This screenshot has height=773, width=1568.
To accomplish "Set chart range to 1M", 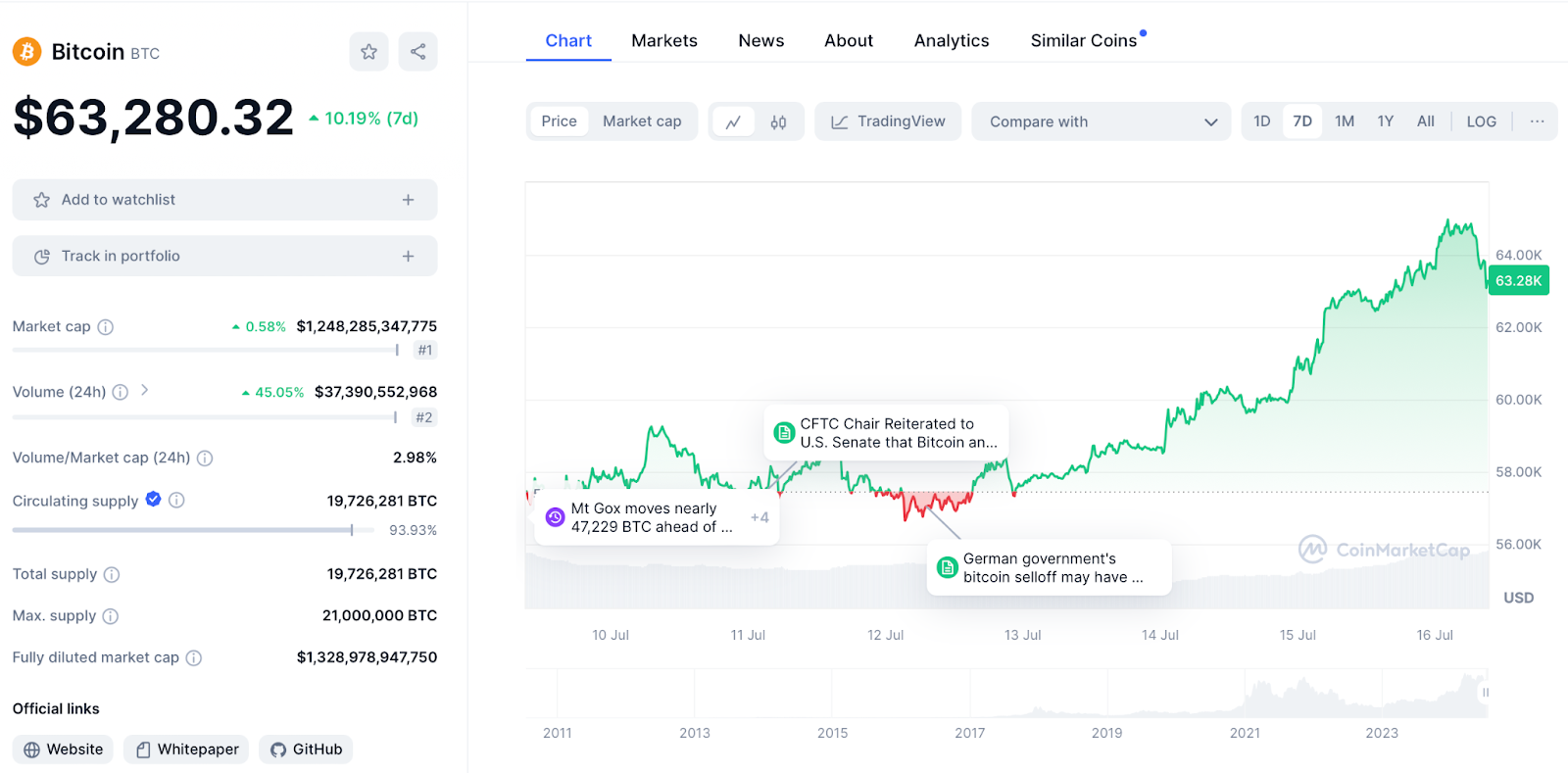I will tap(1345, 121).
